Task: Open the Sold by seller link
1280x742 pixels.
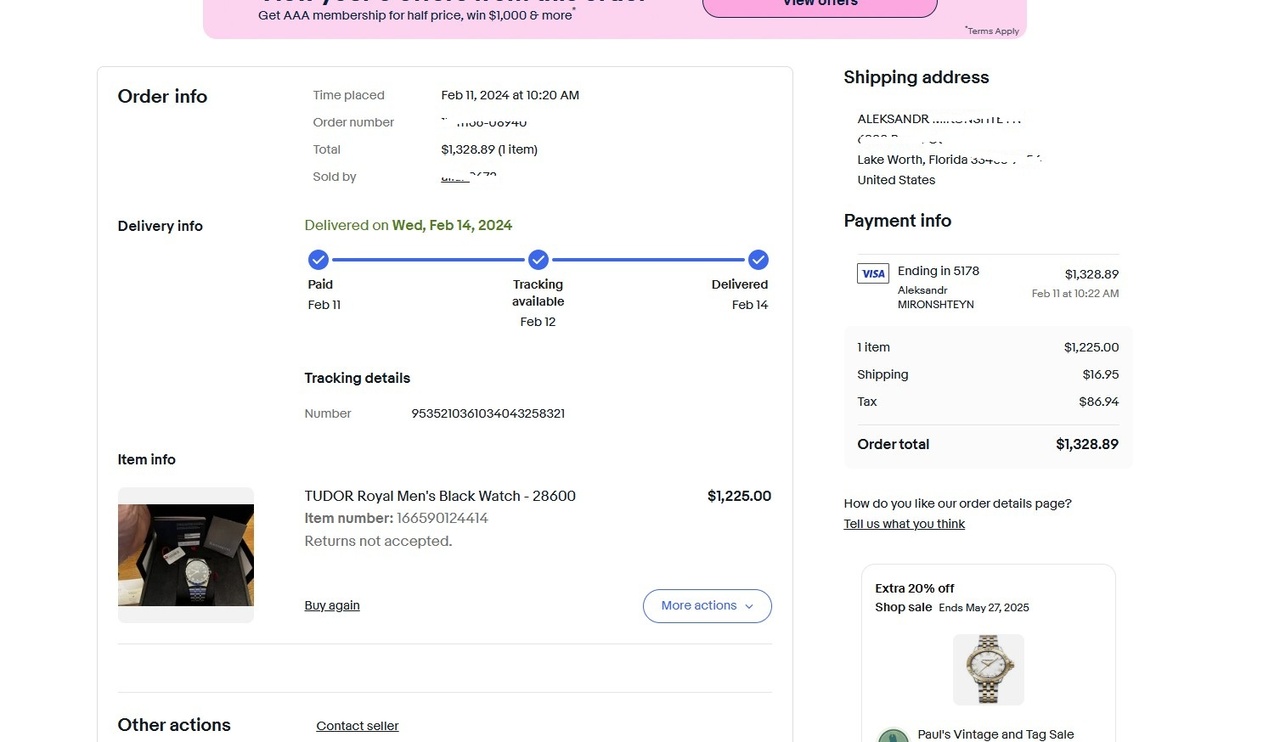Action: 468,177
